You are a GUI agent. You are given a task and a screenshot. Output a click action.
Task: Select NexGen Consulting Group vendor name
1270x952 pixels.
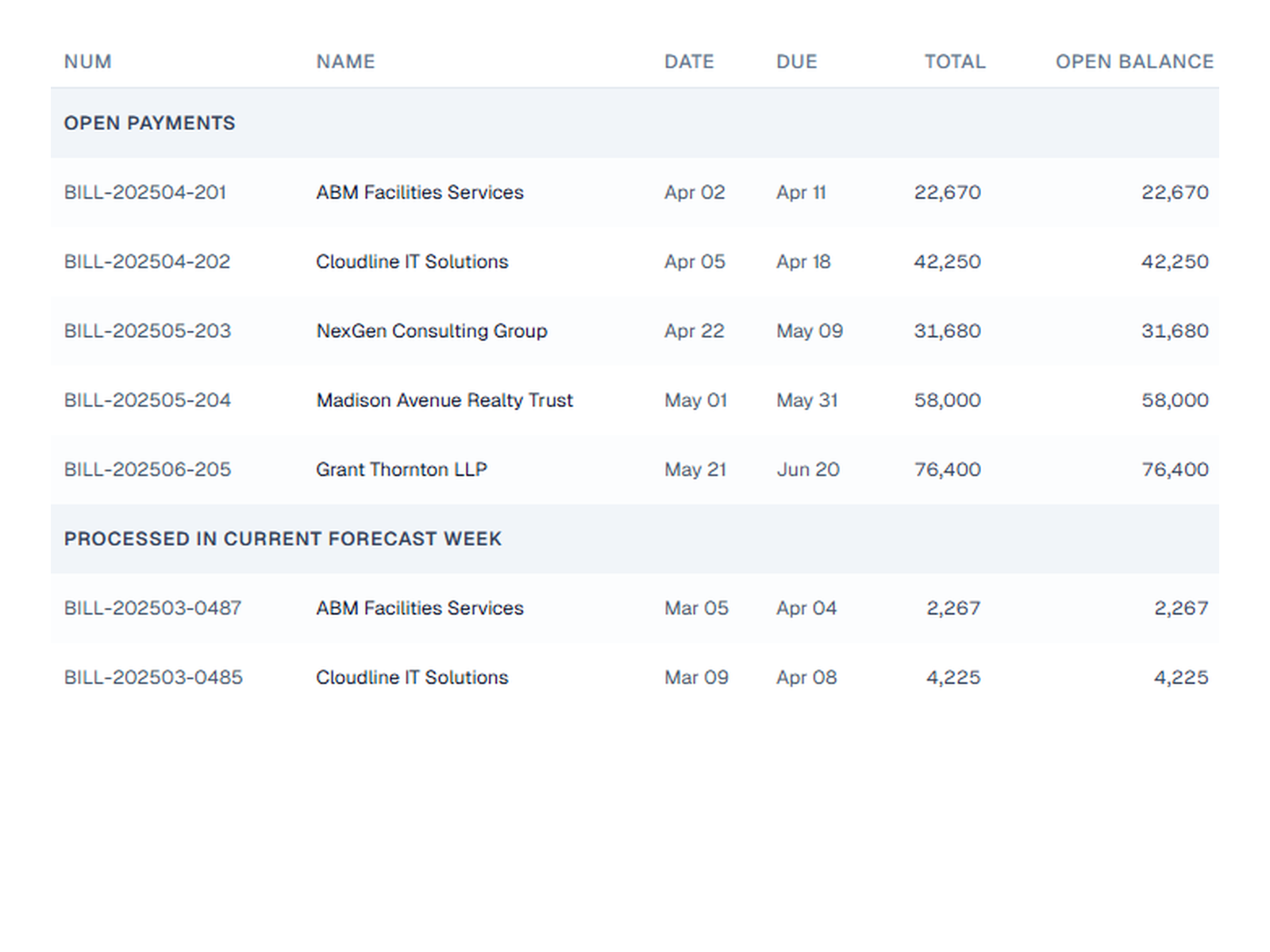(432, 331)
